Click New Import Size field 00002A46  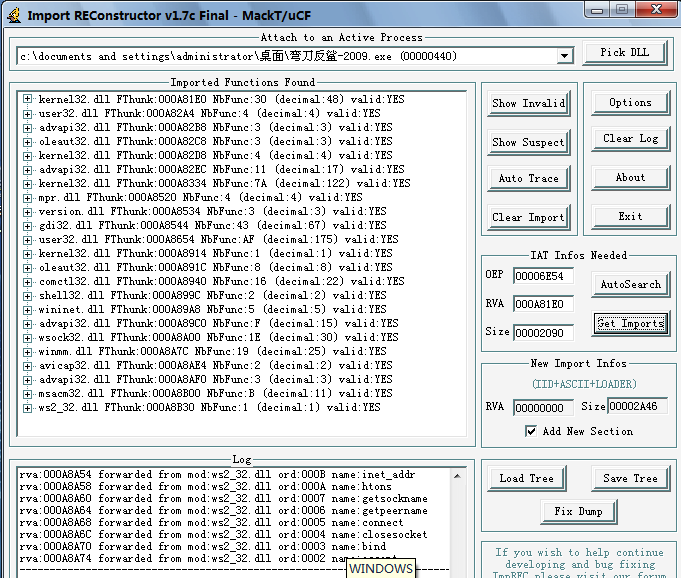[x=637, y=406]
